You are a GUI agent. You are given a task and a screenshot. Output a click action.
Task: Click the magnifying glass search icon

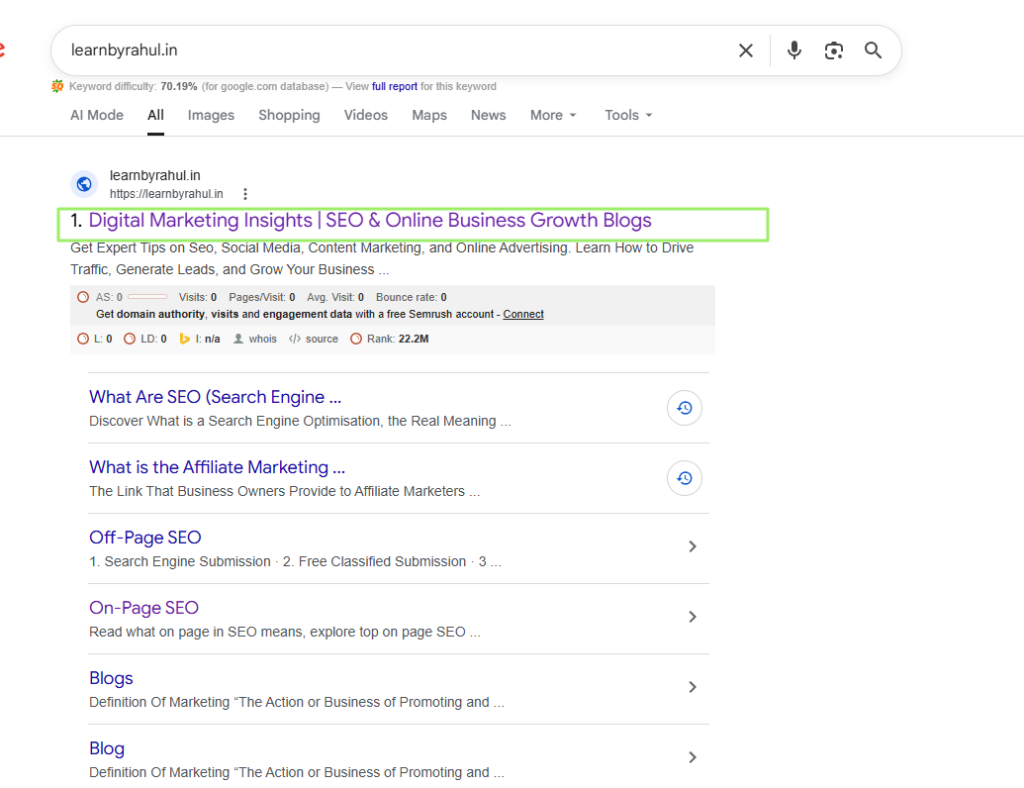873,51
